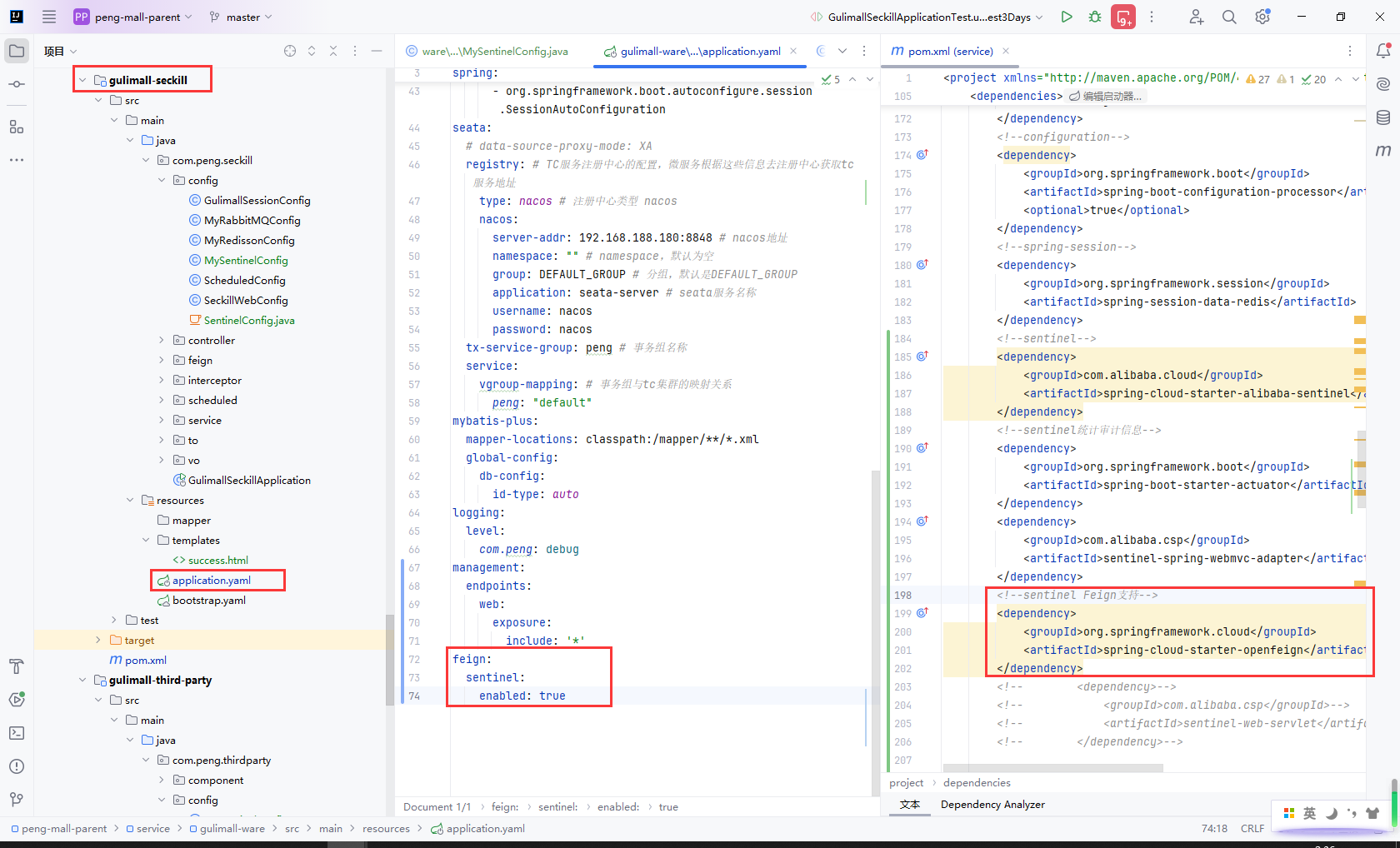
Task: Select opened file locate target icon
Action: point(290,51)
